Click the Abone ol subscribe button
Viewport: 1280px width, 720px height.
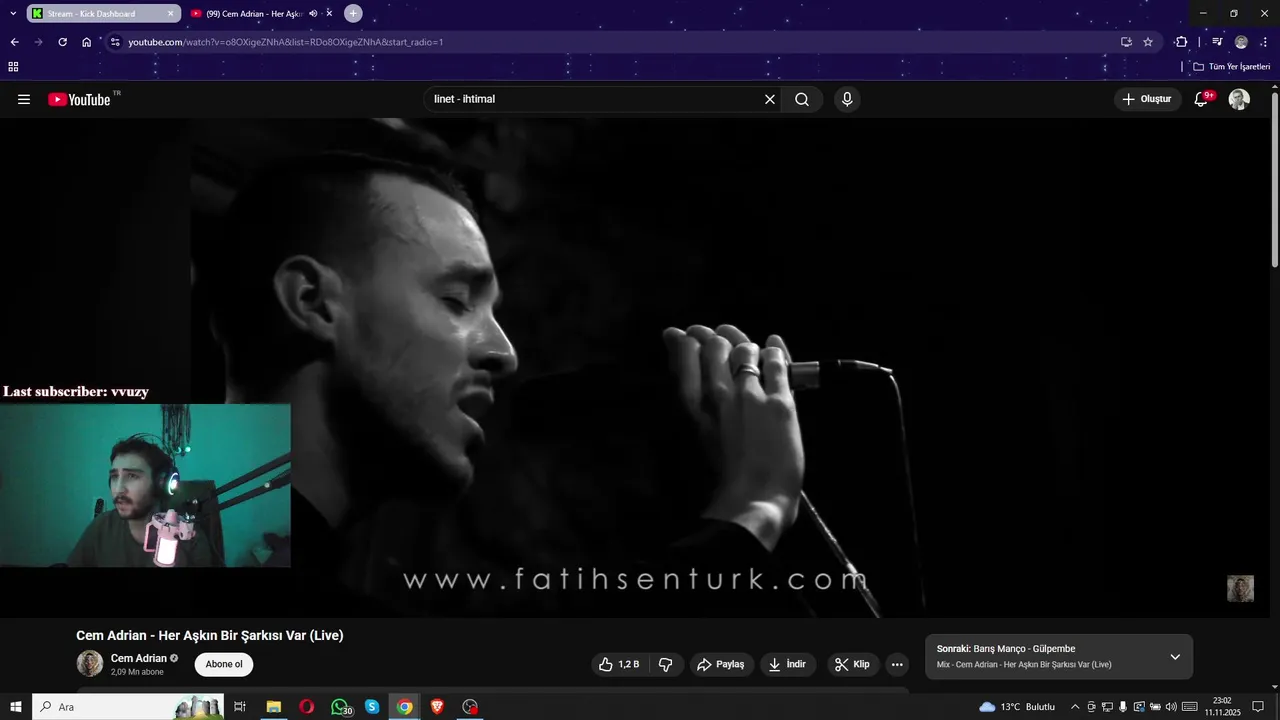(x=224, y=664)
